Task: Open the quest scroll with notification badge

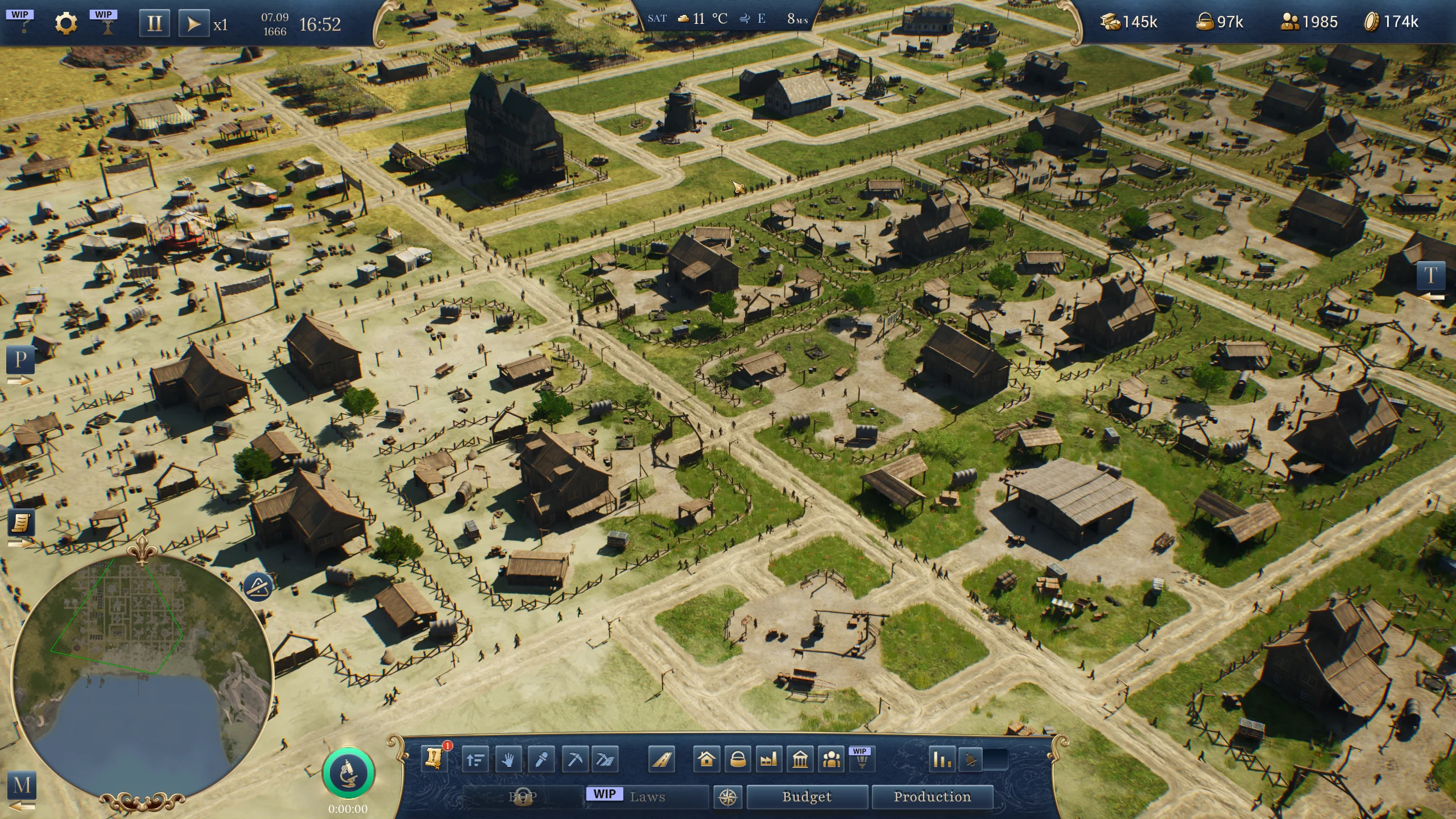Action: pos(433,759)
